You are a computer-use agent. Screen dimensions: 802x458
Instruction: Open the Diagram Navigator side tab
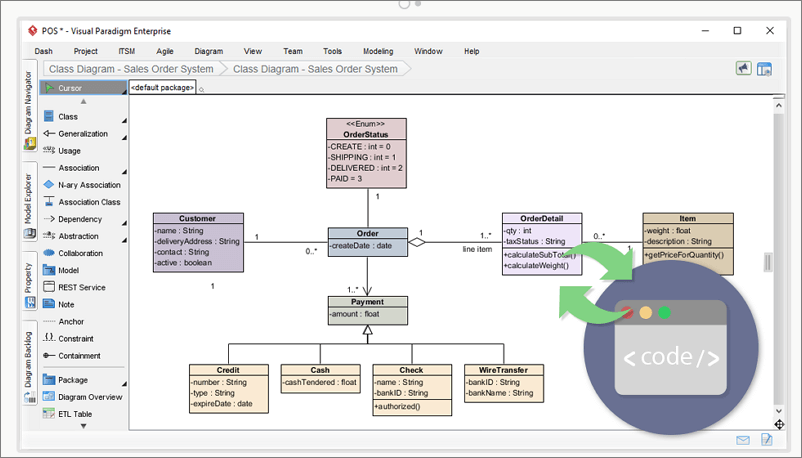29,105
